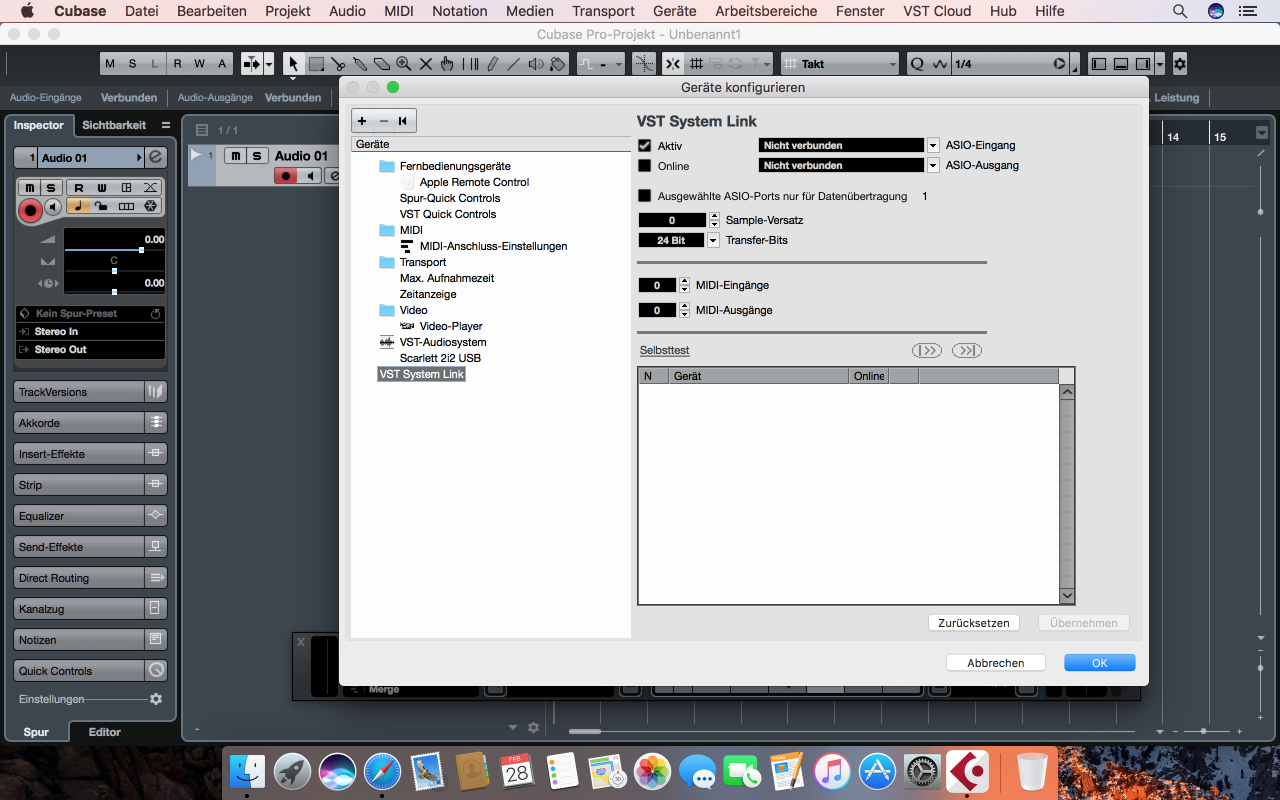The width and height of the screenshot is (1280, 800).
Task: Toggle the Aktiv checkbox
Action: coord(645,146)
